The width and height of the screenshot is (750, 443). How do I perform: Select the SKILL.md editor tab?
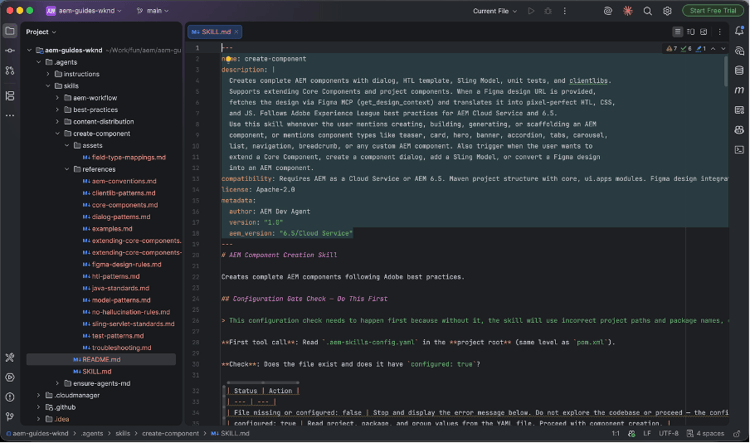215,32
